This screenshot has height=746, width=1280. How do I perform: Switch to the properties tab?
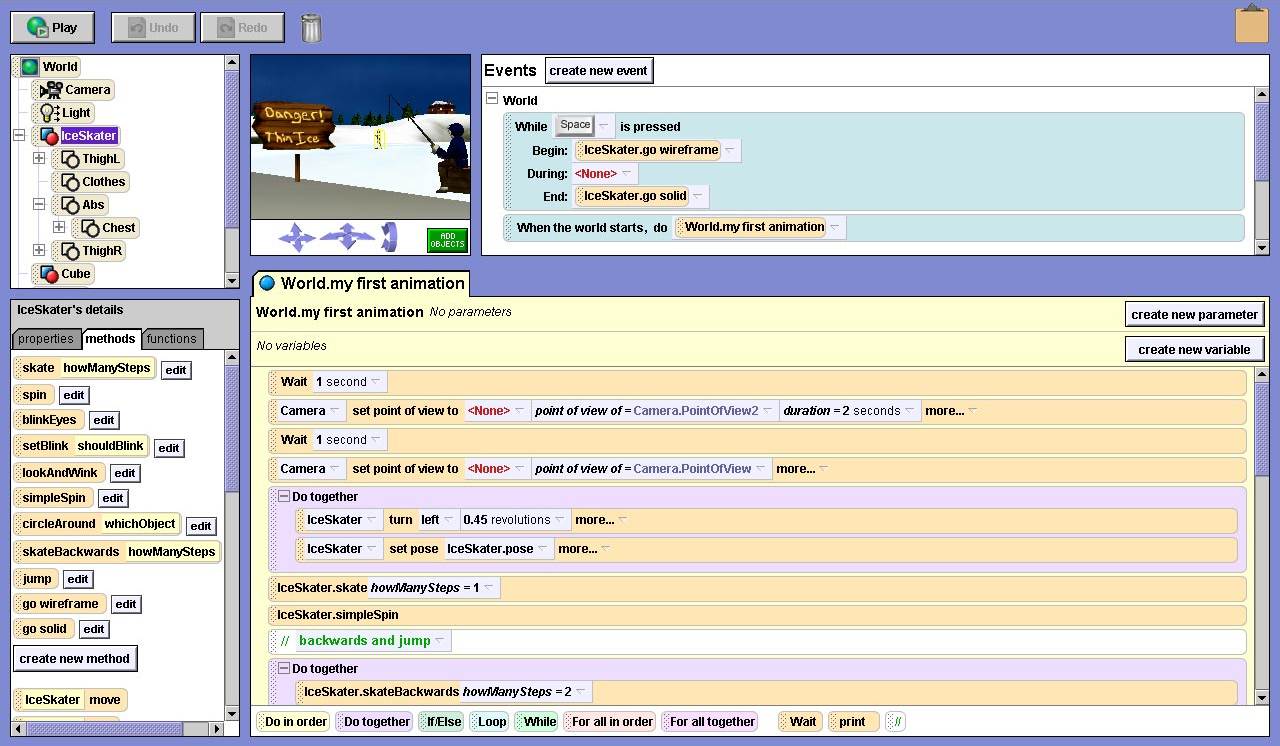coord(46,339)
